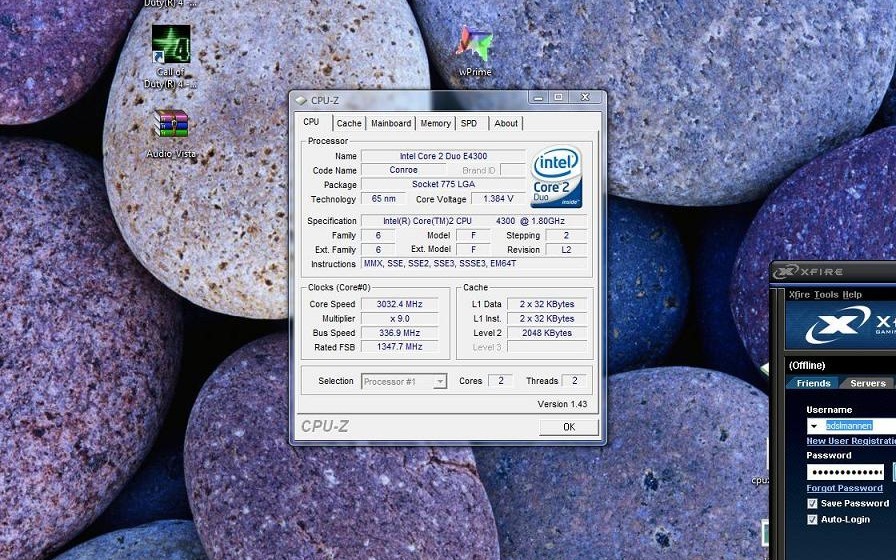Image resolution: width=896 pixels, height=560 pixels.
Task: Click the Version 1.43 text
Action: tap(562, 404)
